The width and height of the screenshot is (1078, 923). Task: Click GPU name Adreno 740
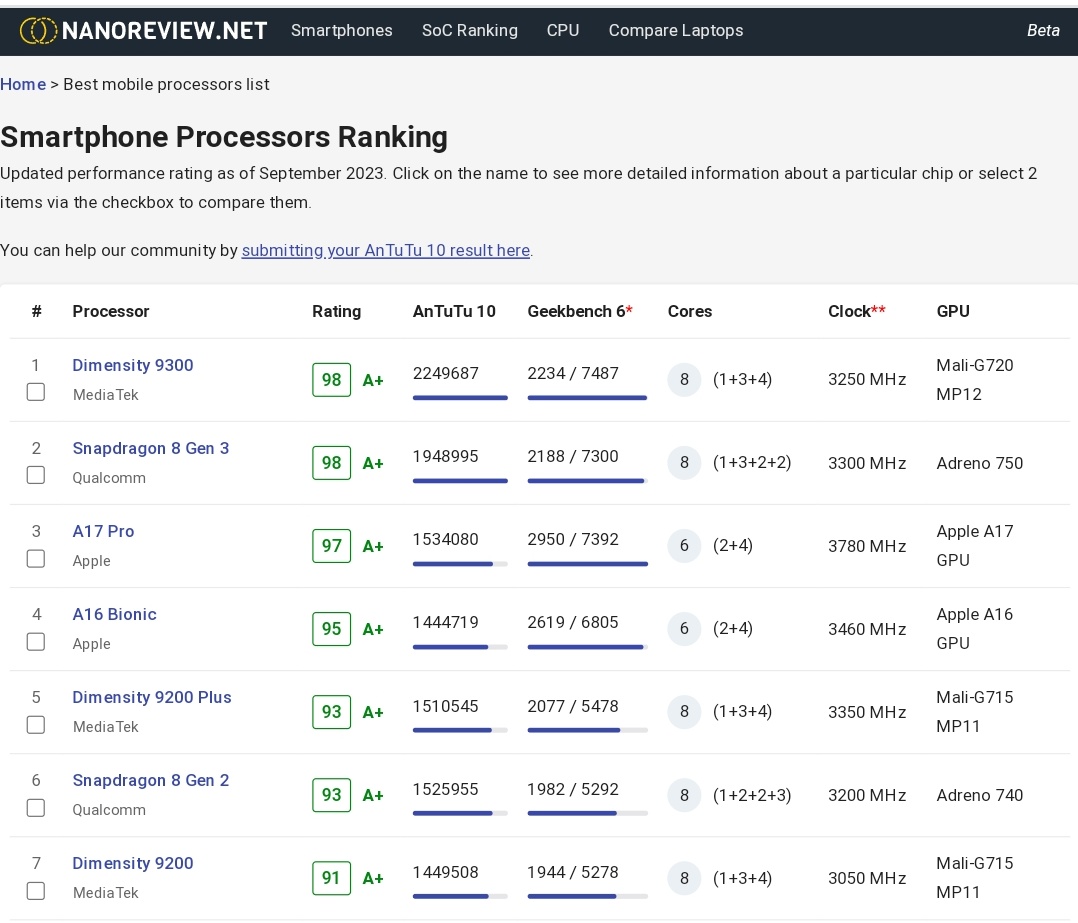tap(980, 795)
